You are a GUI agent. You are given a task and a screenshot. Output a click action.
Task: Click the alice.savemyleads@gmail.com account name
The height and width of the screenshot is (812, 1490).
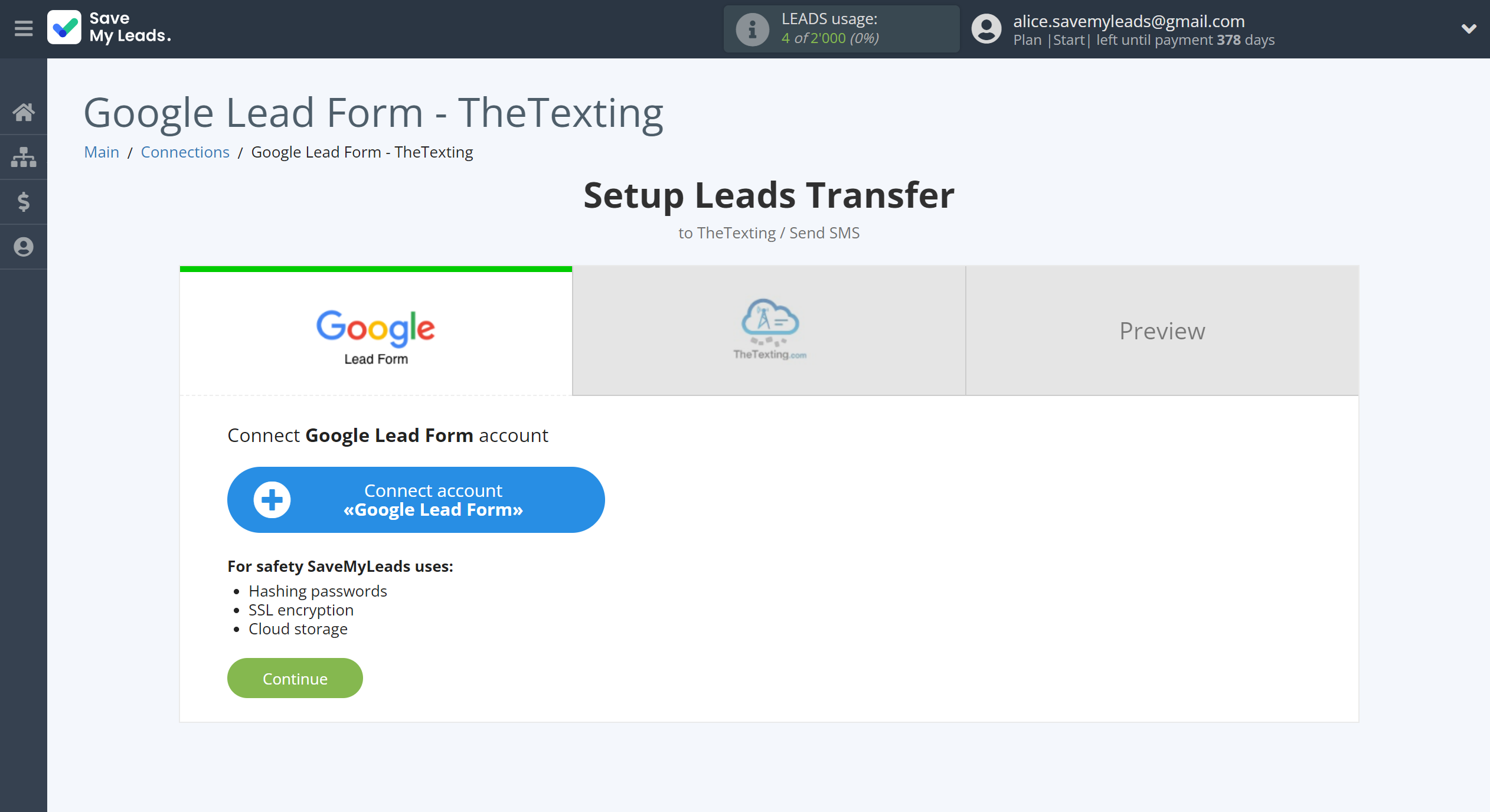point(1131,20)
